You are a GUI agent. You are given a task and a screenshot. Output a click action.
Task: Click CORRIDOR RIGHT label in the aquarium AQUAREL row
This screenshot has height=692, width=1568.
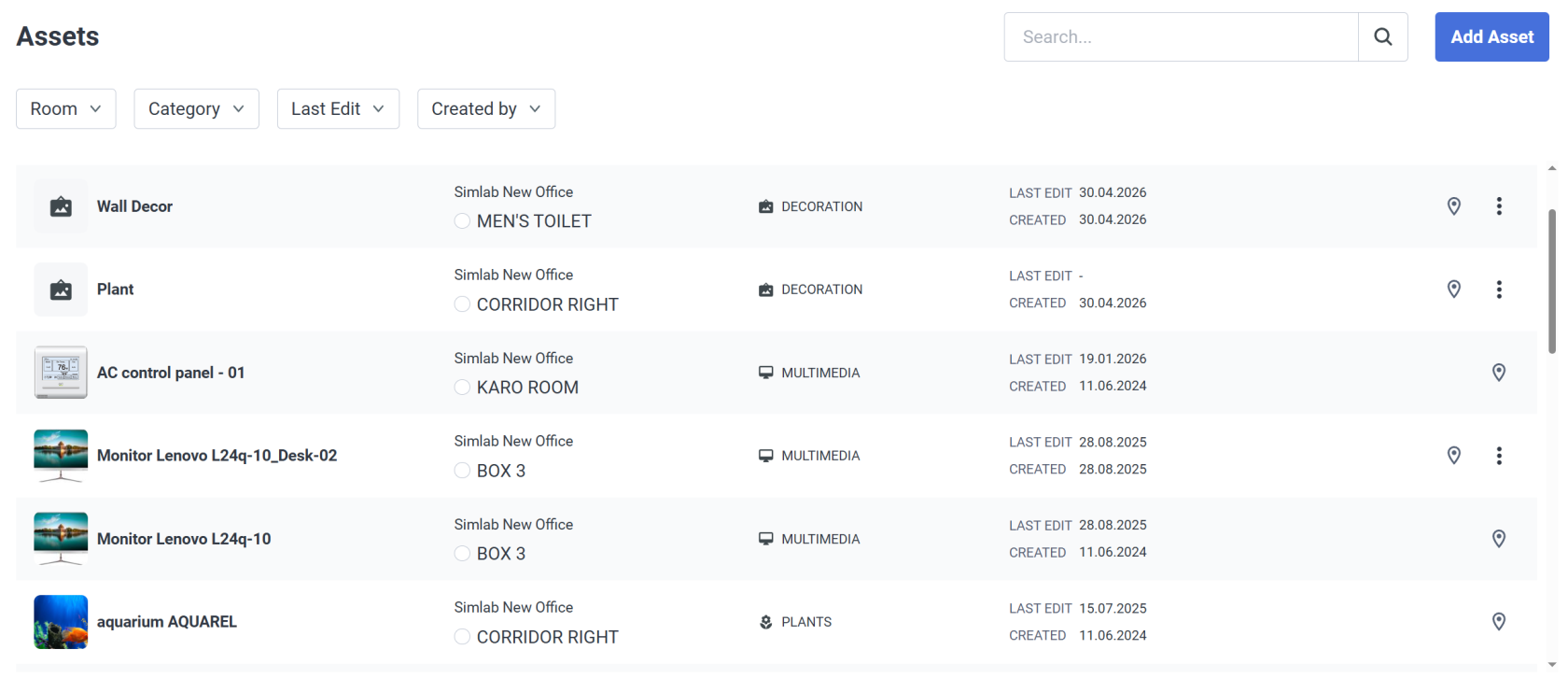(547, 637)
